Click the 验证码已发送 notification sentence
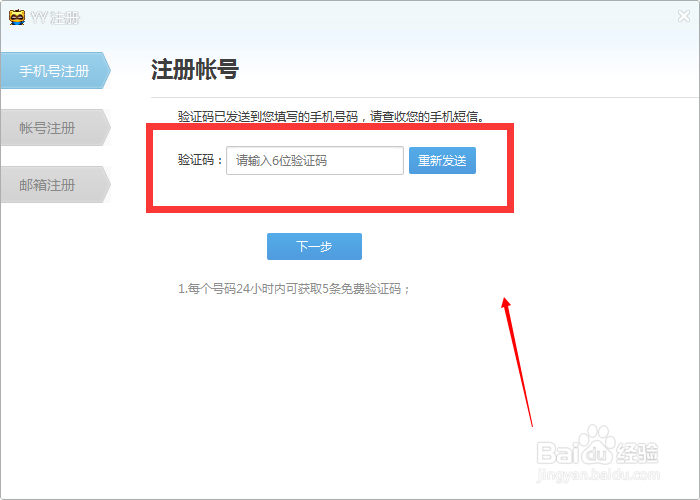 pyautogui.click(x=331, y=117)
